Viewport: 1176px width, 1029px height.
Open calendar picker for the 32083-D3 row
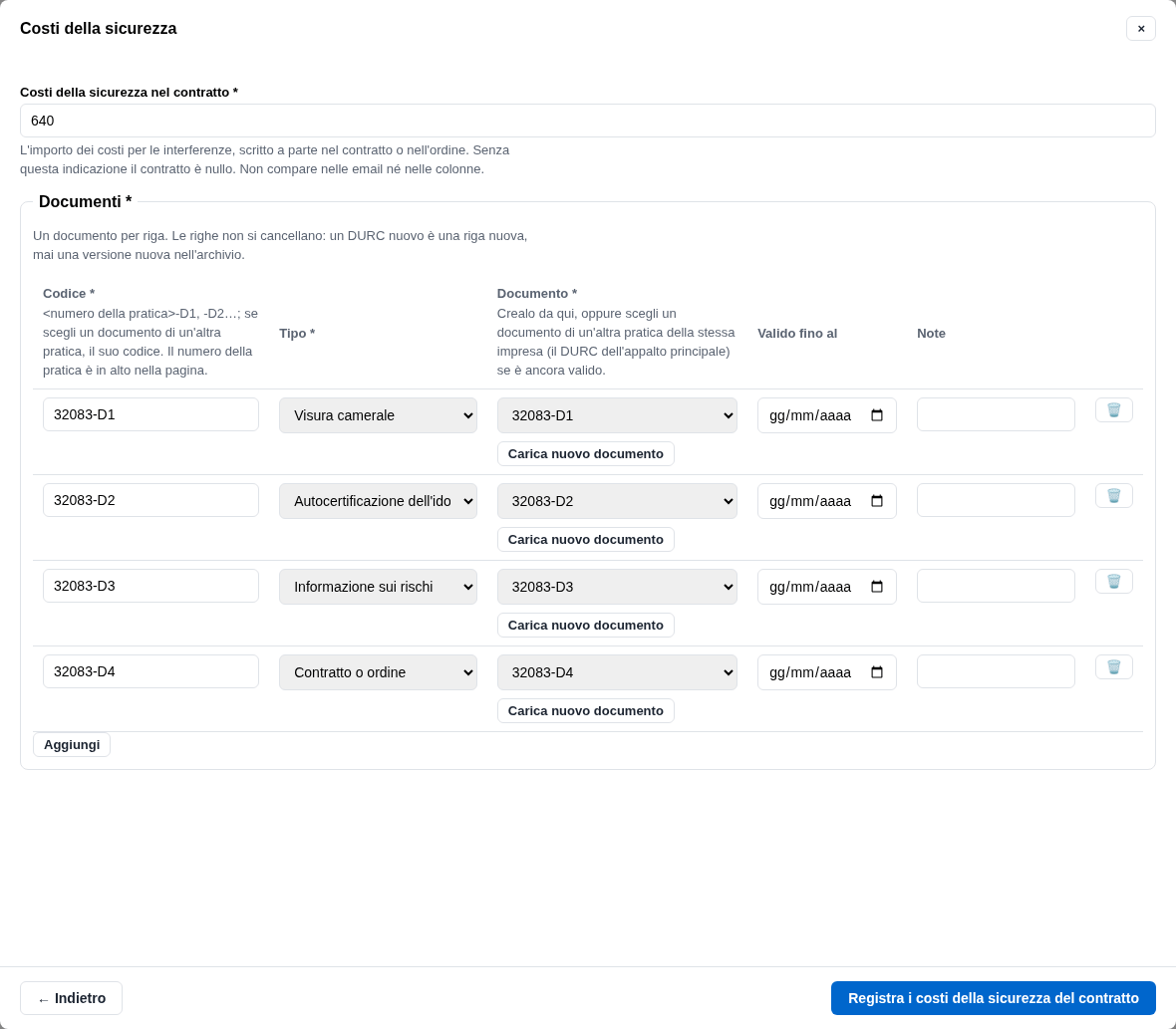point(877,587)
